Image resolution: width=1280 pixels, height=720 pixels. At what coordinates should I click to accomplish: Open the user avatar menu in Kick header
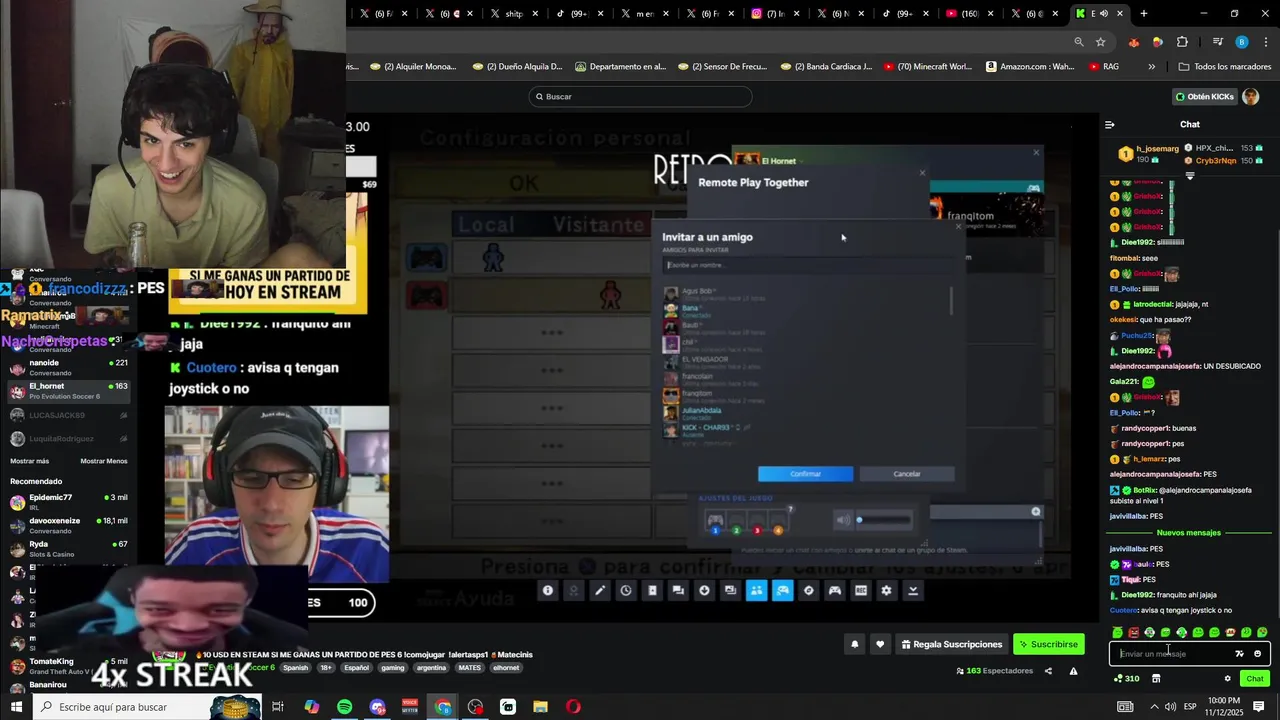point(1250,97)
